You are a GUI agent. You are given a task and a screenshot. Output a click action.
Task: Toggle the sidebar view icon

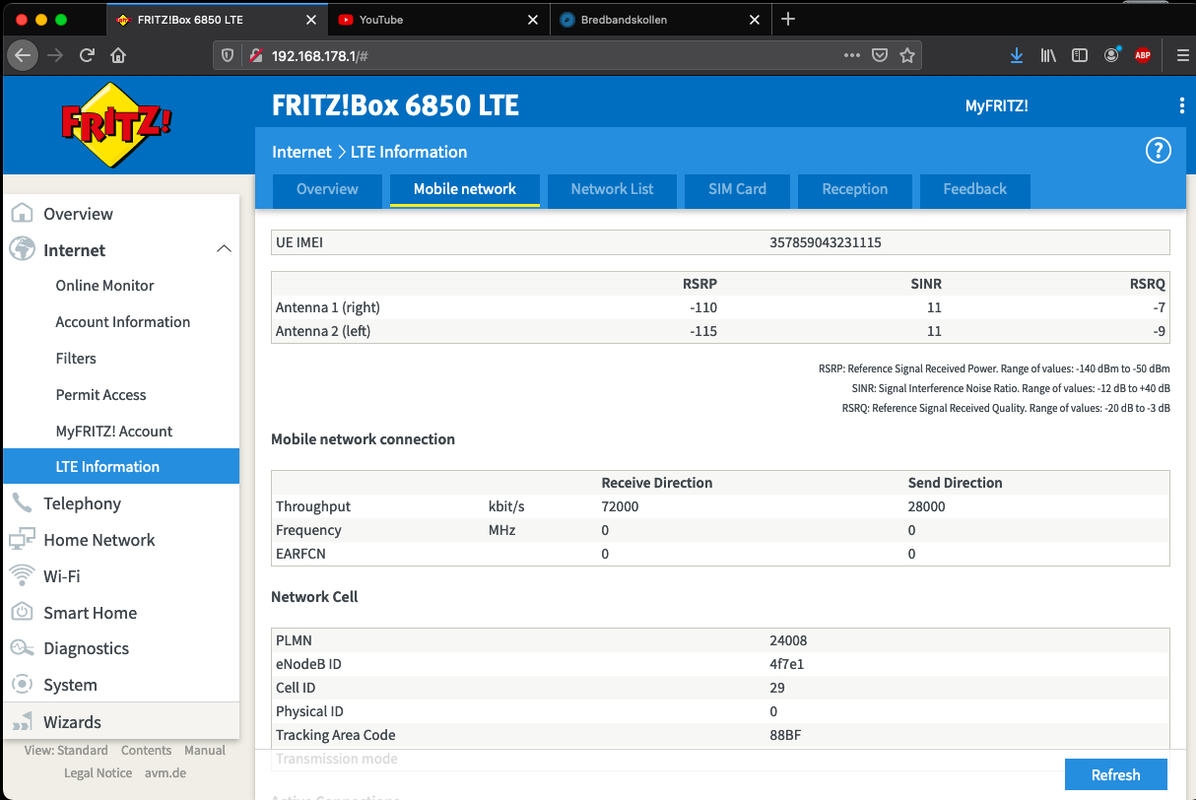(x=1079, y=55)
